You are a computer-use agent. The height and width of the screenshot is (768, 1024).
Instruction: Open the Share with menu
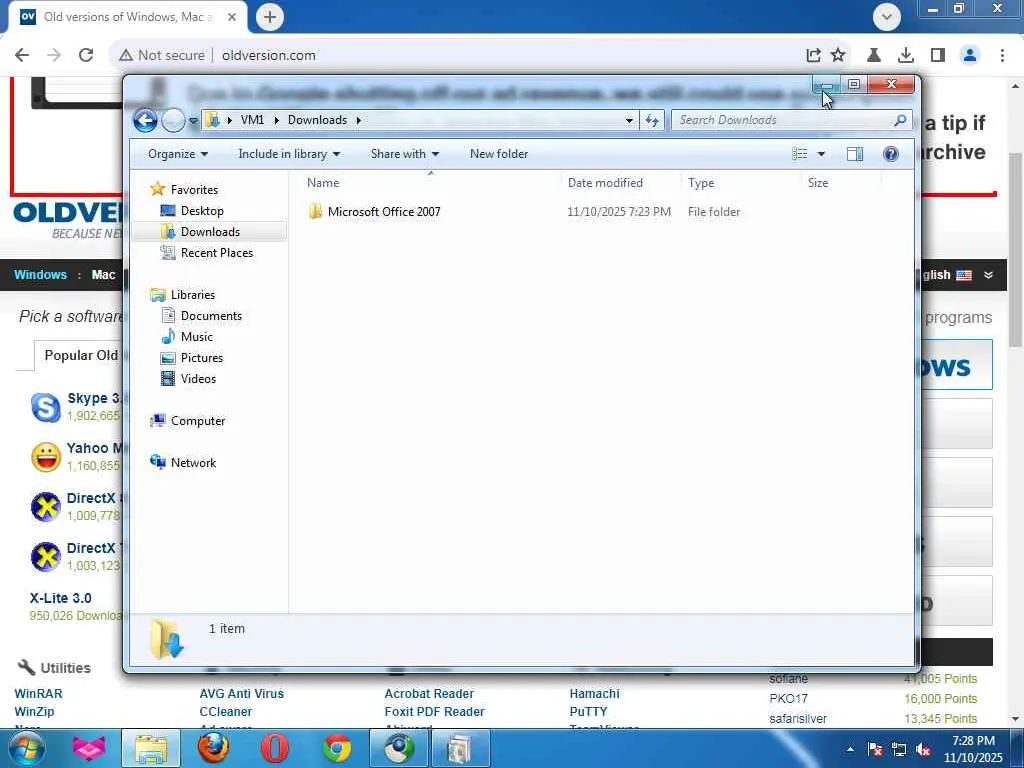(405, 154)
